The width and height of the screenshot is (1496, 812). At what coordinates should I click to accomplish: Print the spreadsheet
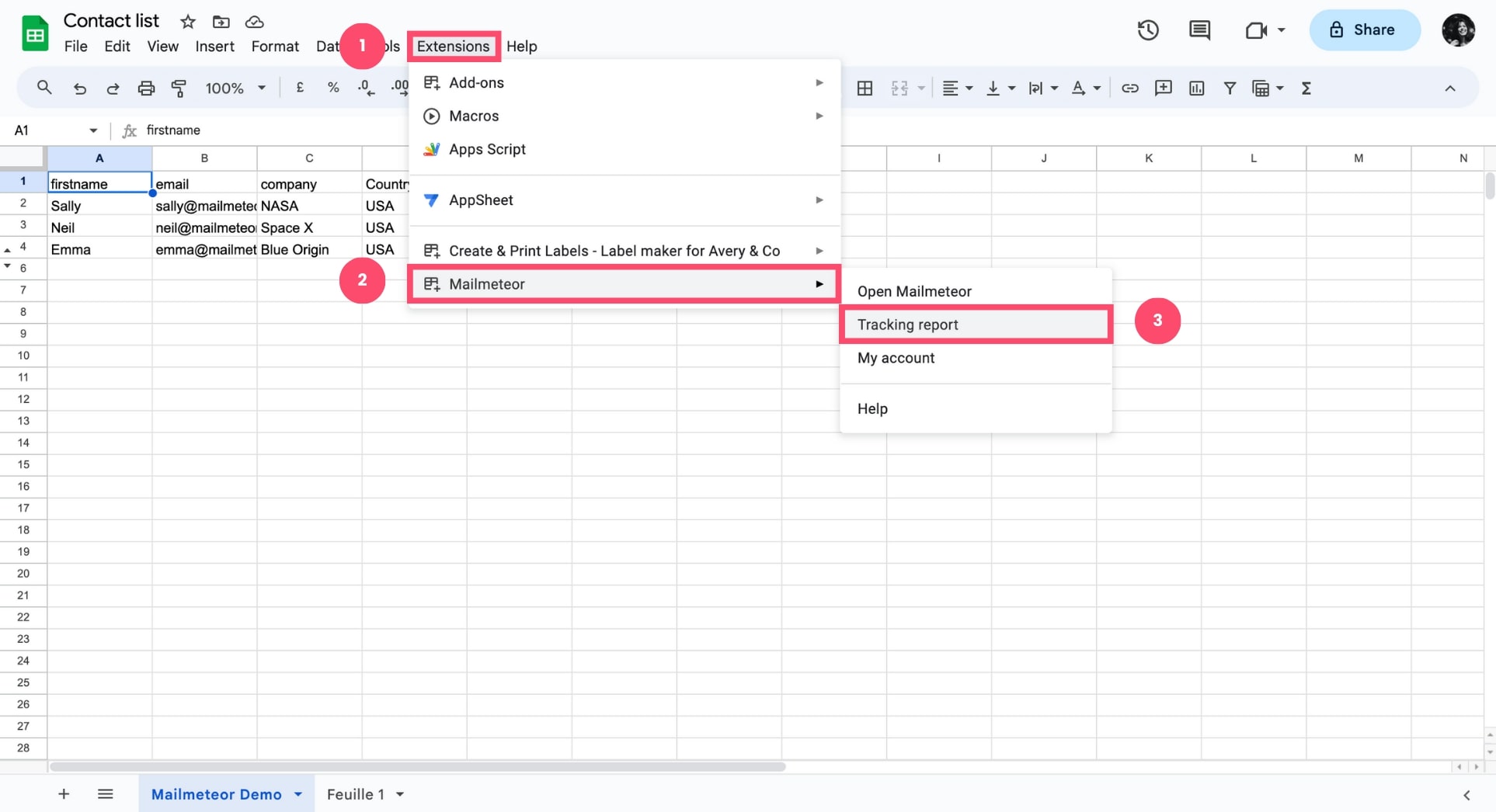(146, 88)
